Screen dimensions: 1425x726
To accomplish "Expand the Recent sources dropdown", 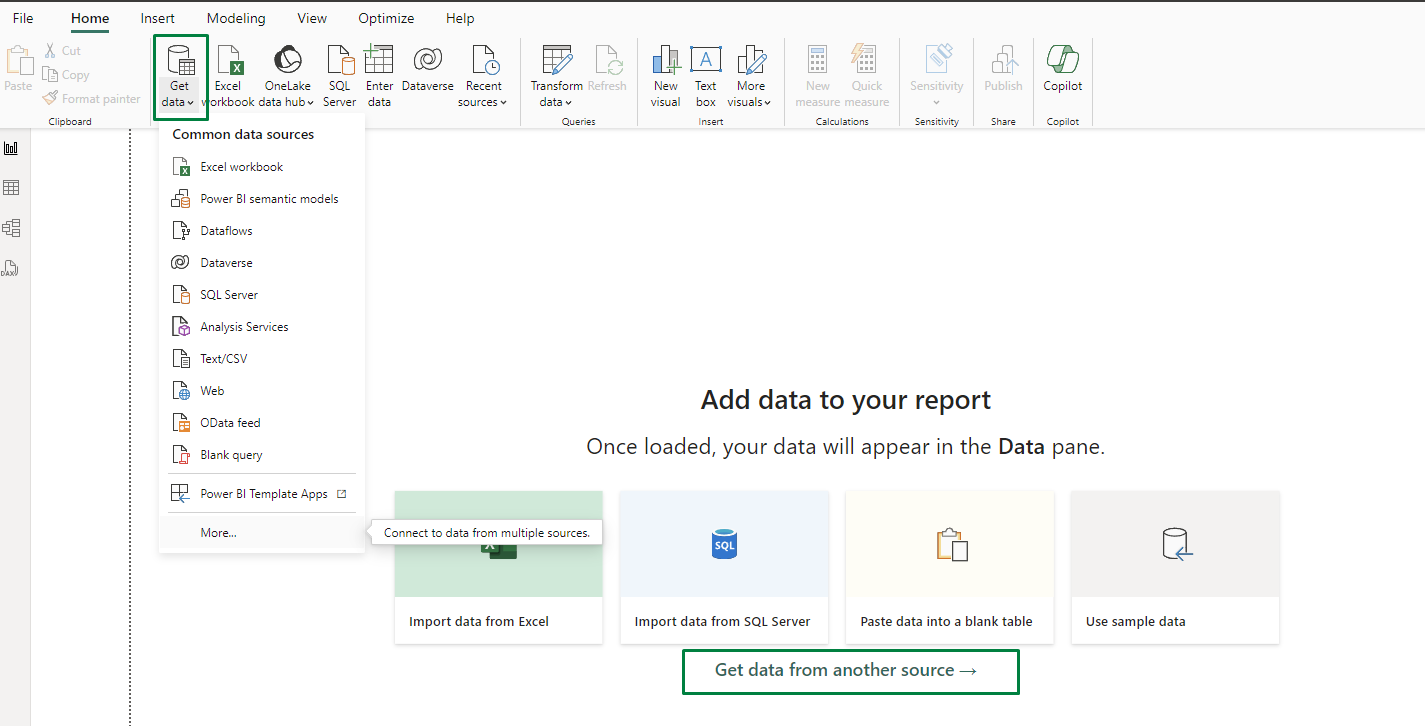I will [x=484, y=77].
